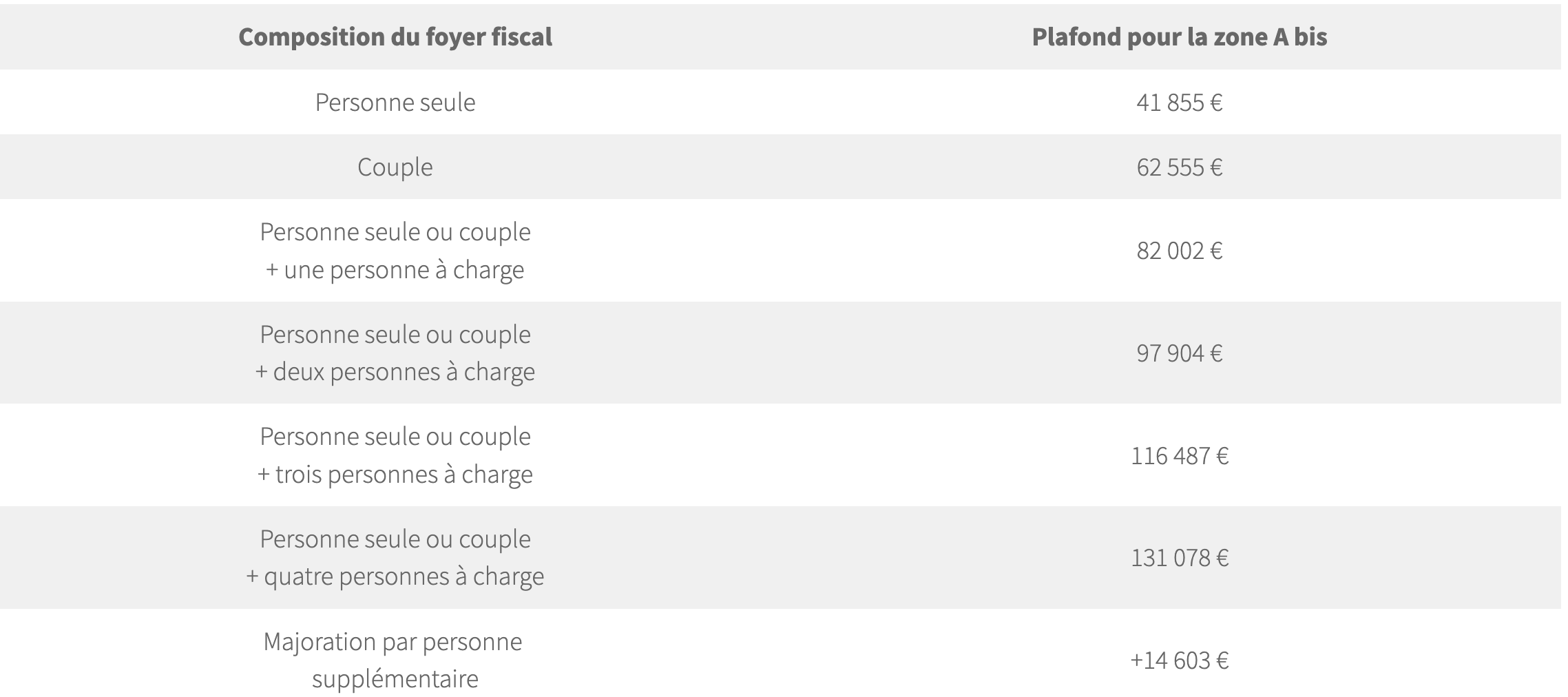This screenshot has height=697, width=1568.
Task: Select the 82 002 € value
Action: (x=1179, y=250)
